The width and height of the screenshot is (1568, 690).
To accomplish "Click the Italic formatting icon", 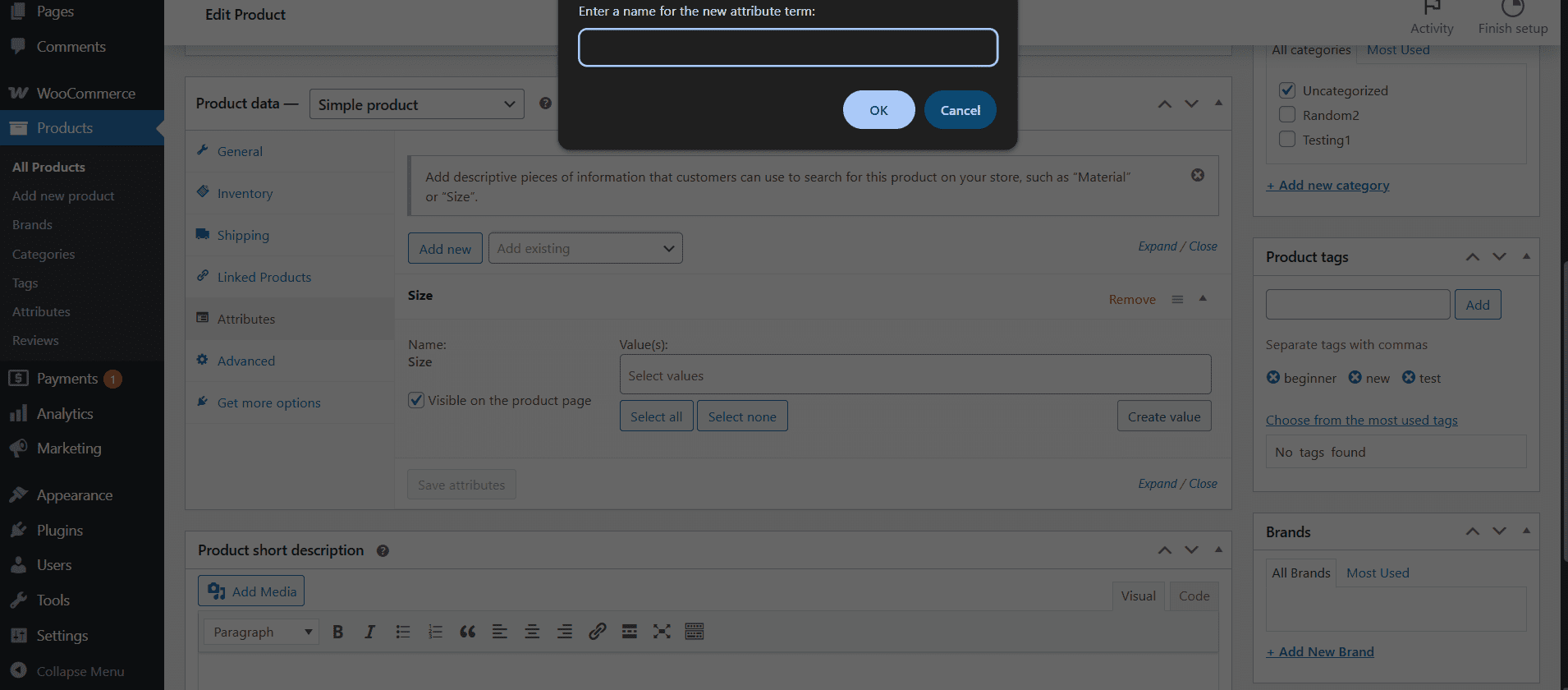I will click(x=369, y=632).
